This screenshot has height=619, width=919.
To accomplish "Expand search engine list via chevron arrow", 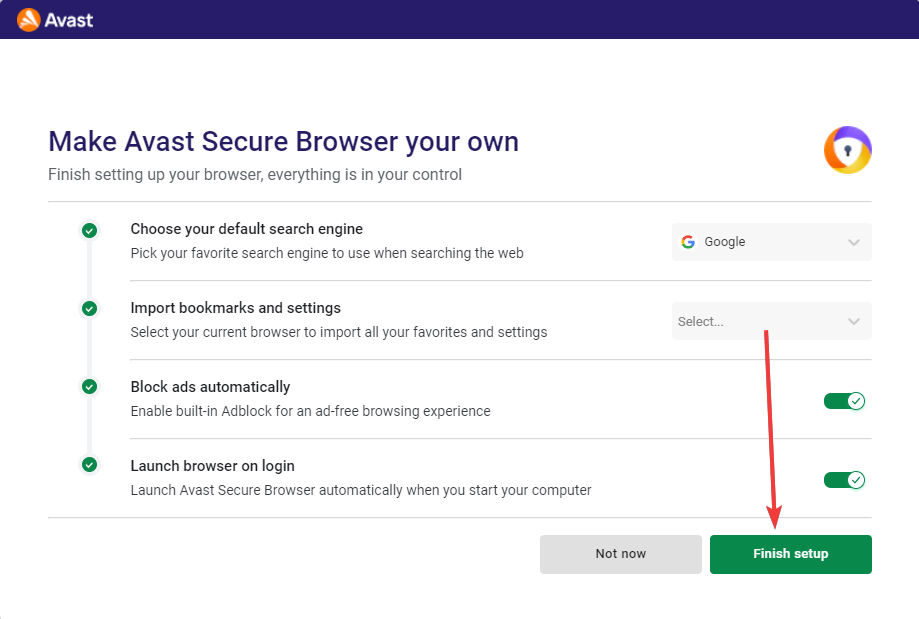I will [x=854, y=242].
